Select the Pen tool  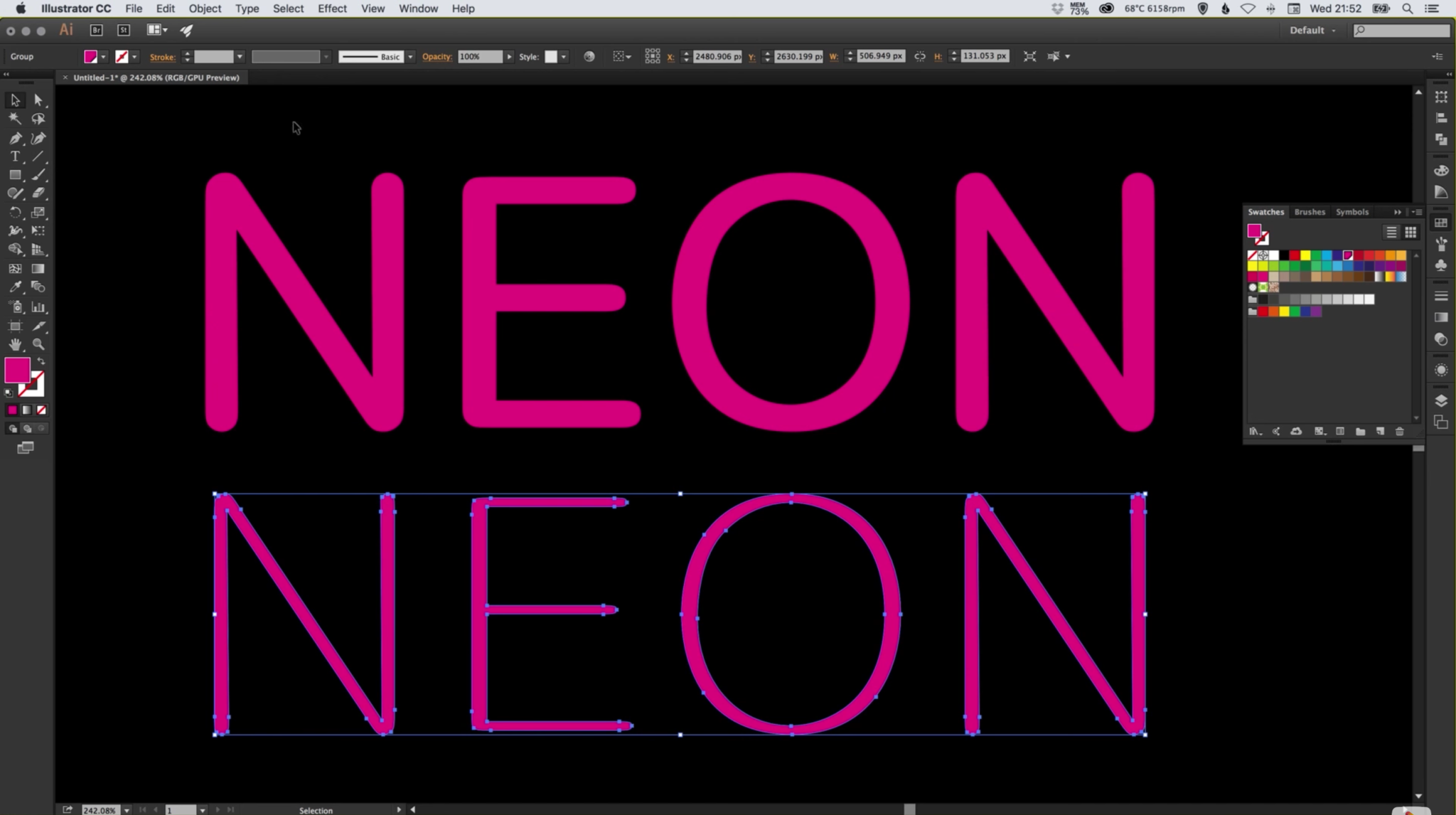(15, 138)
